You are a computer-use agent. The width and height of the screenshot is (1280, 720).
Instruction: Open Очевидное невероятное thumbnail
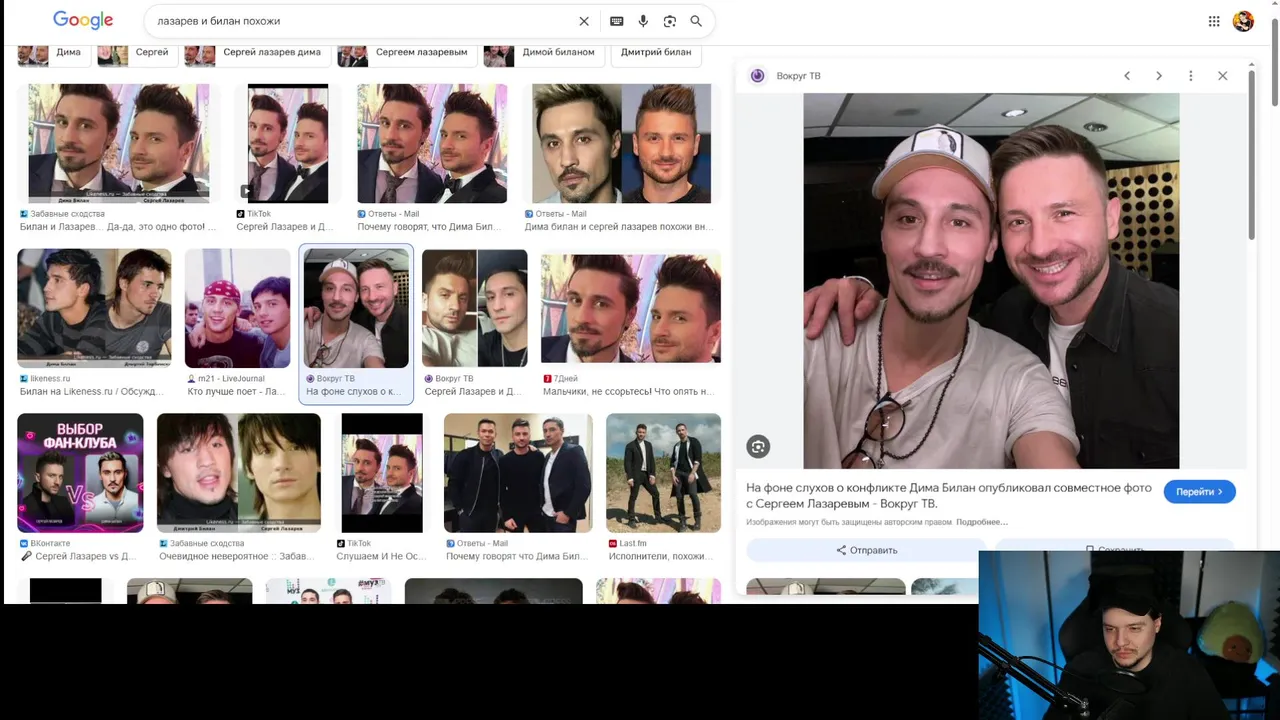[239, 473]
